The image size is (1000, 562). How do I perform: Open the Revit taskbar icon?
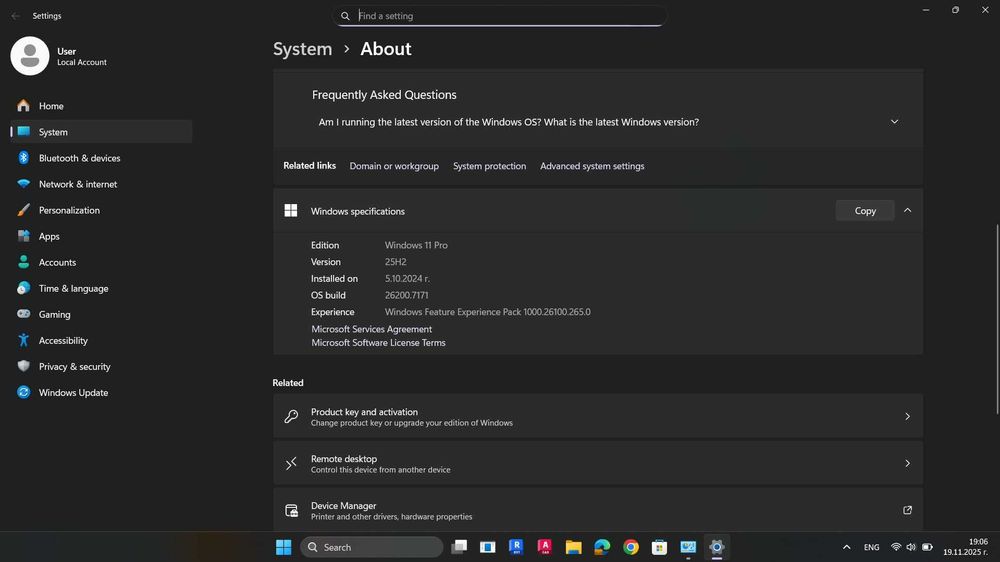click(516, 547)
